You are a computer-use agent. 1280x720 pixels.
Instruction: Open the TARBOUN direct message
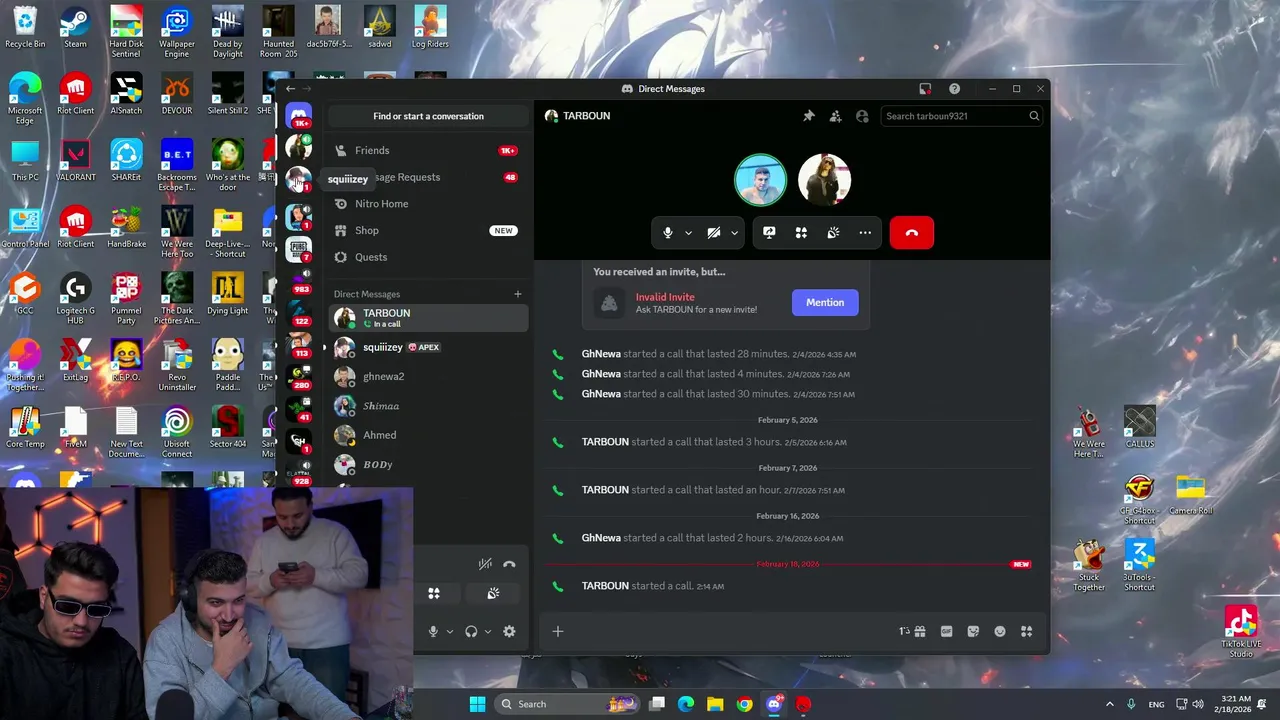[x=428, y=318]
